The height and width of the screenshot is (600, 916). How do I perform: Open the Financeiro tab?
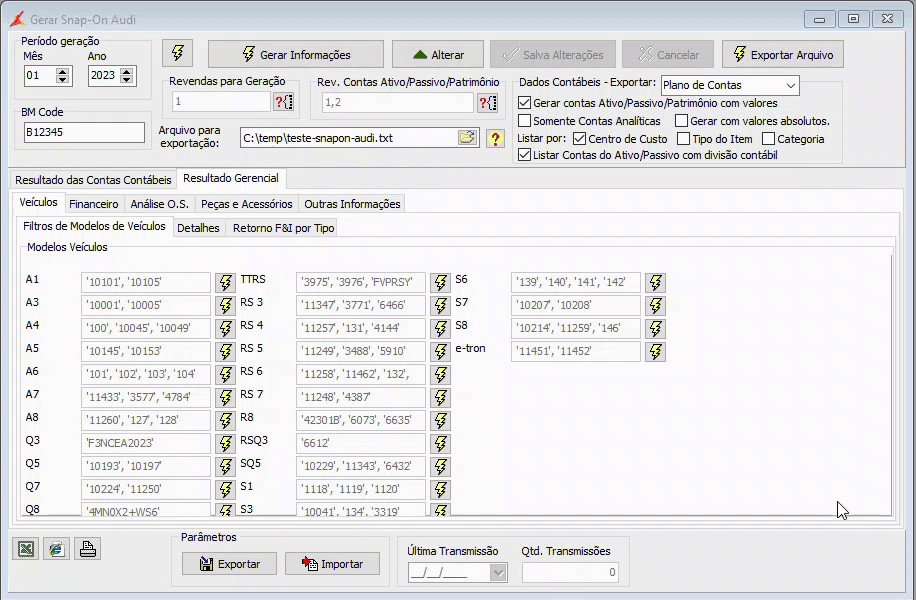[x=93, y=204]
